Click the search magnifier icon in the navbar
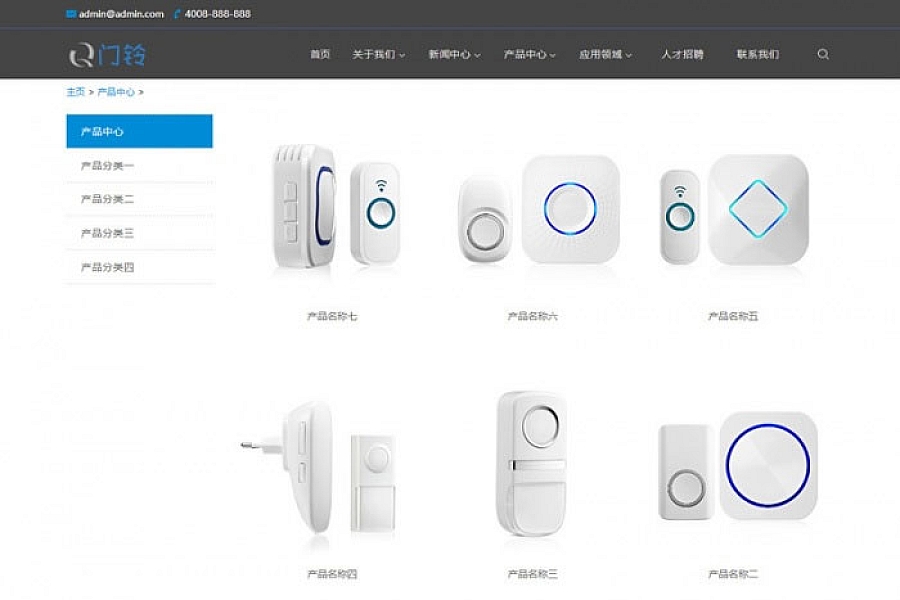The height and width of the screenshot is (600, 900). coord(823,55)
